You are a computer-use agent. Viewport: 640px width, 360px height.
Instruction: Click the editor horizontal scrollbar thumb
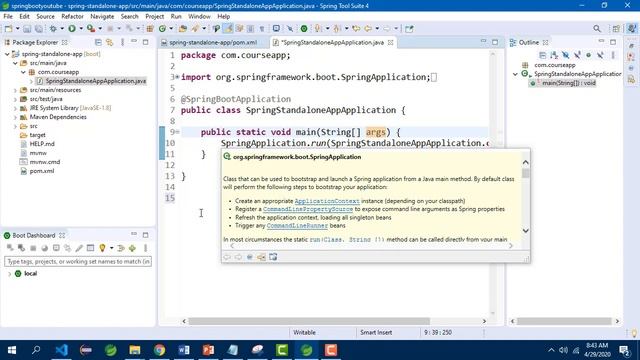click(x=309, y=321)
